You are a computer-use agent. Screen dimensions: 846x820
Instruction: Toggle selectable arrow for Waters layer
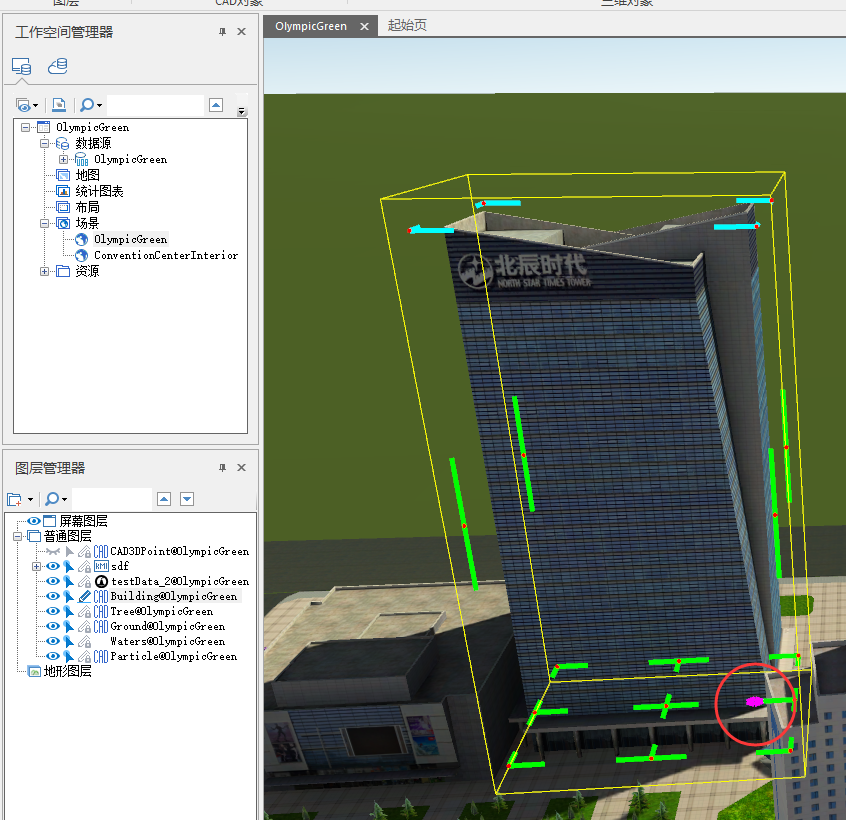point(69,641)
